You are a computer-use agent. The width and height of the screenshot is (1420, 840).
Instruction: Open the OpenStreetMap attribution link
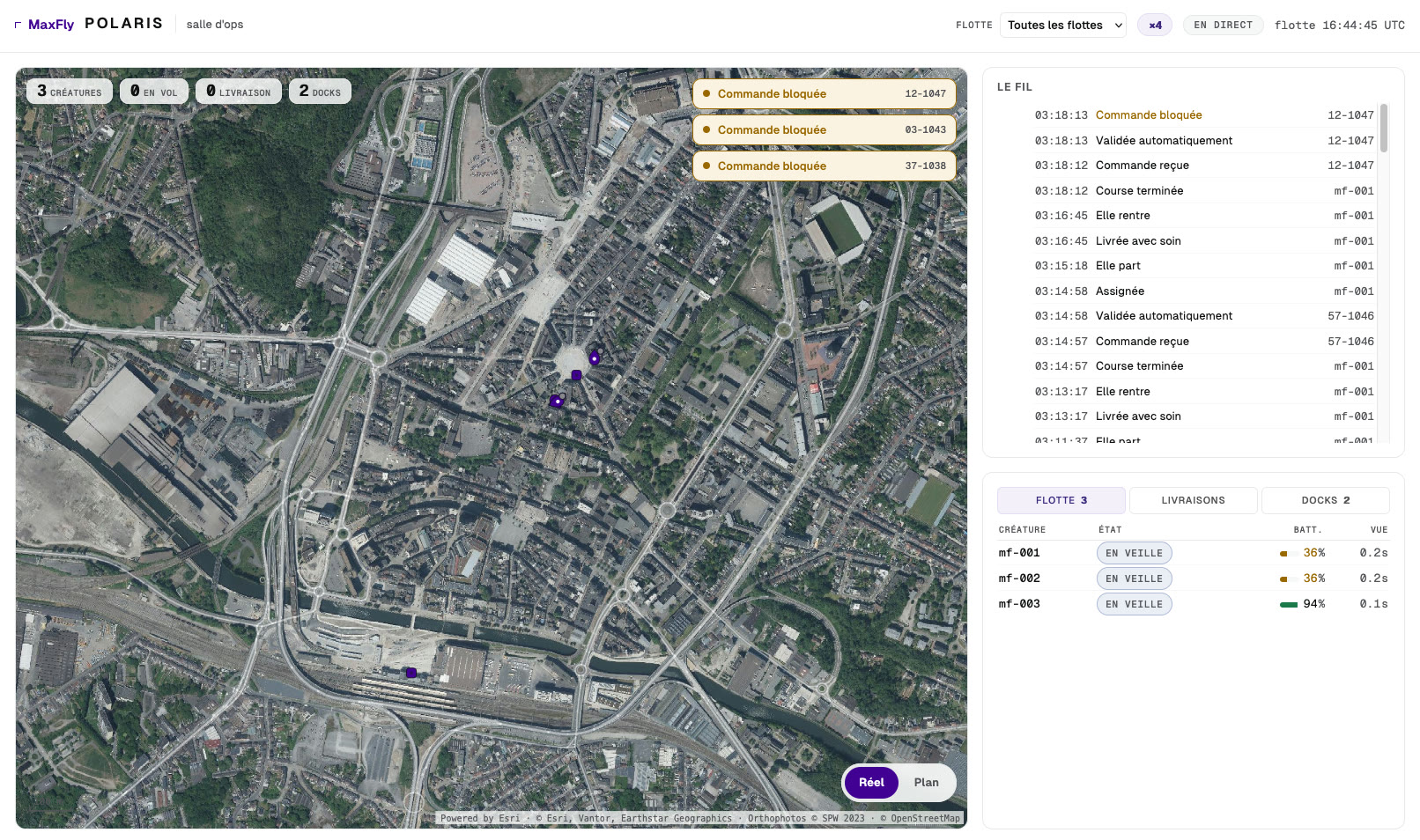(x=925, y=819)
